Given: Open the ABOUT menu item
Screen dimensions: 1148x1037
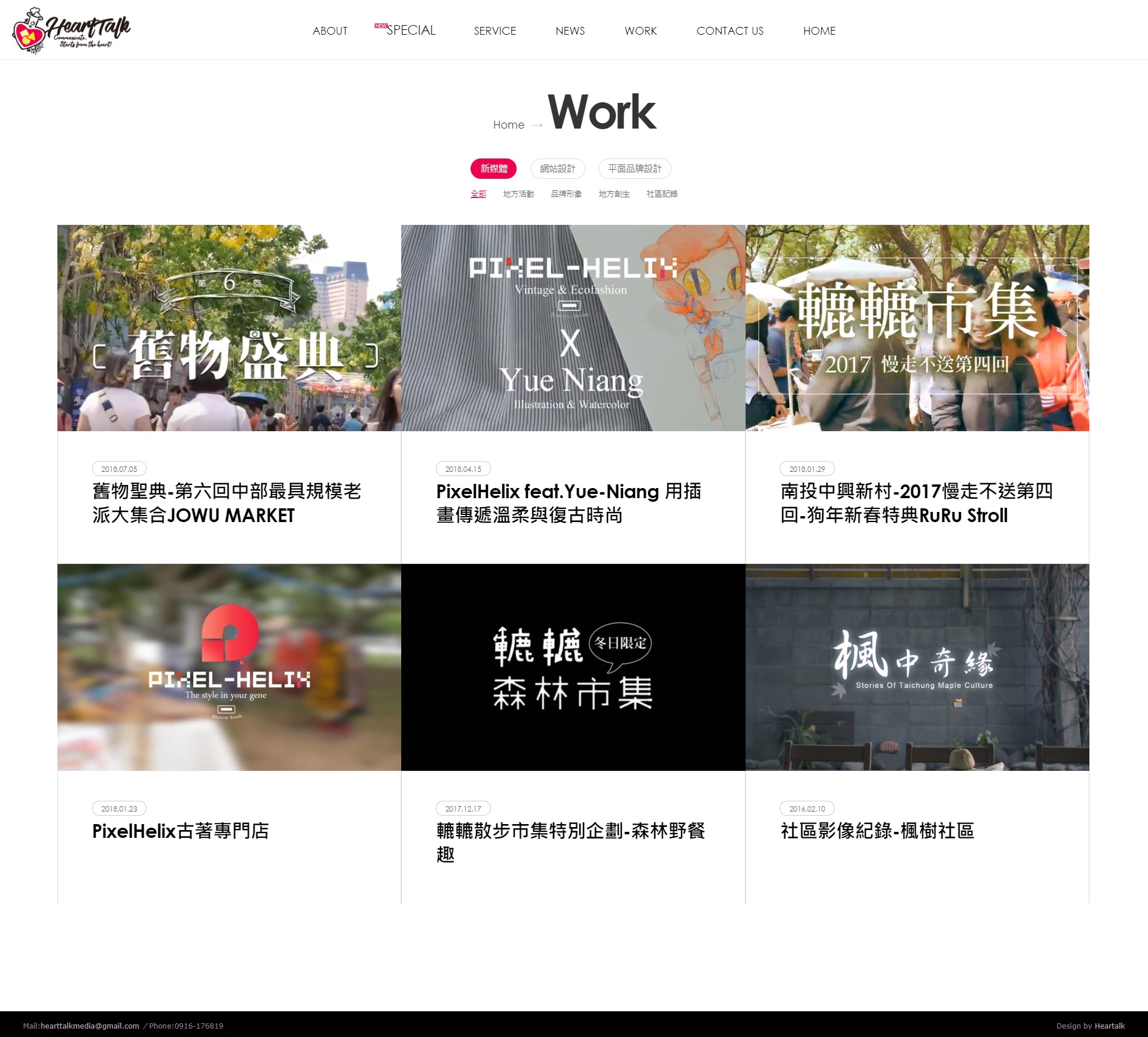Looking at the screenshot, I should pos(329,30).
